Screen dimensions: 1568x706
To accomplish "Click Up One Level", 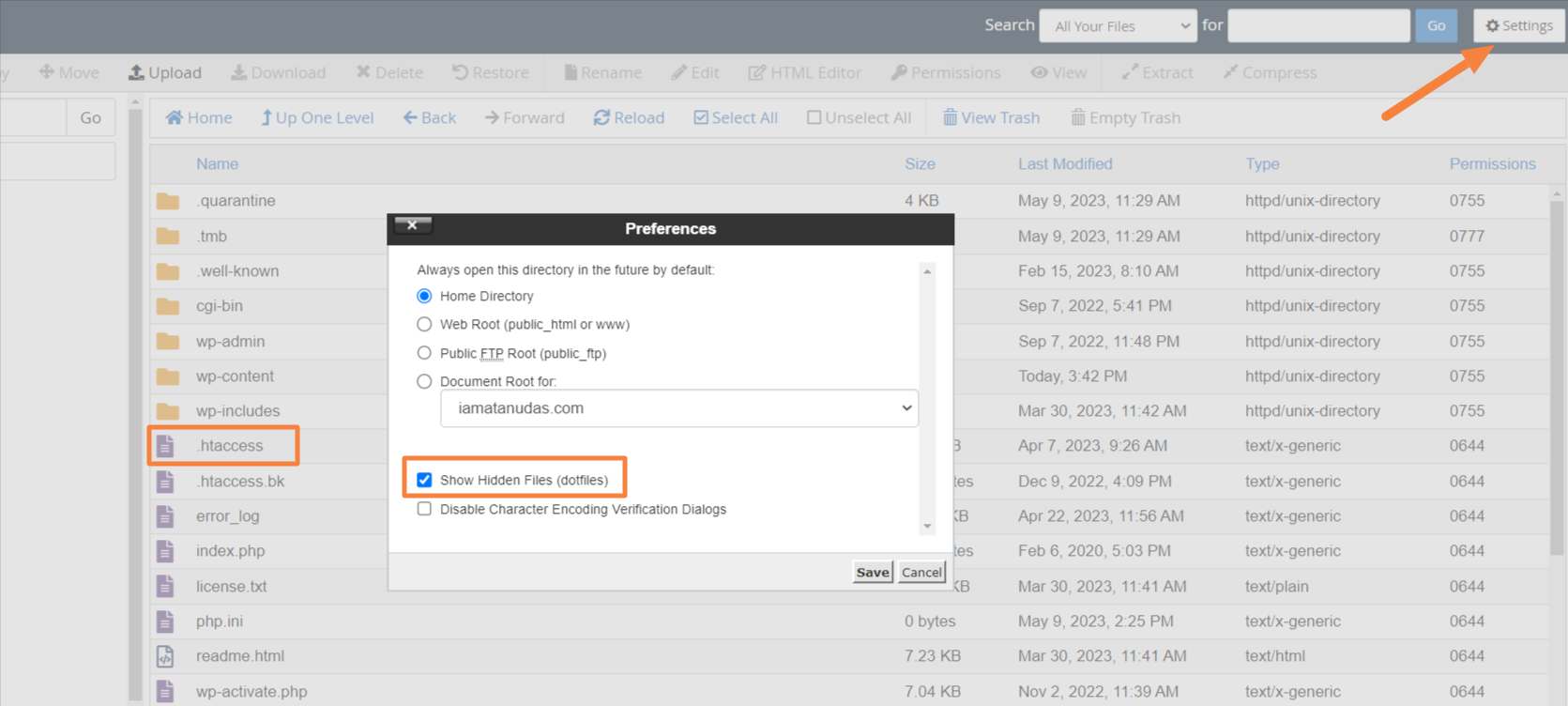I will [x=317, y=117].
